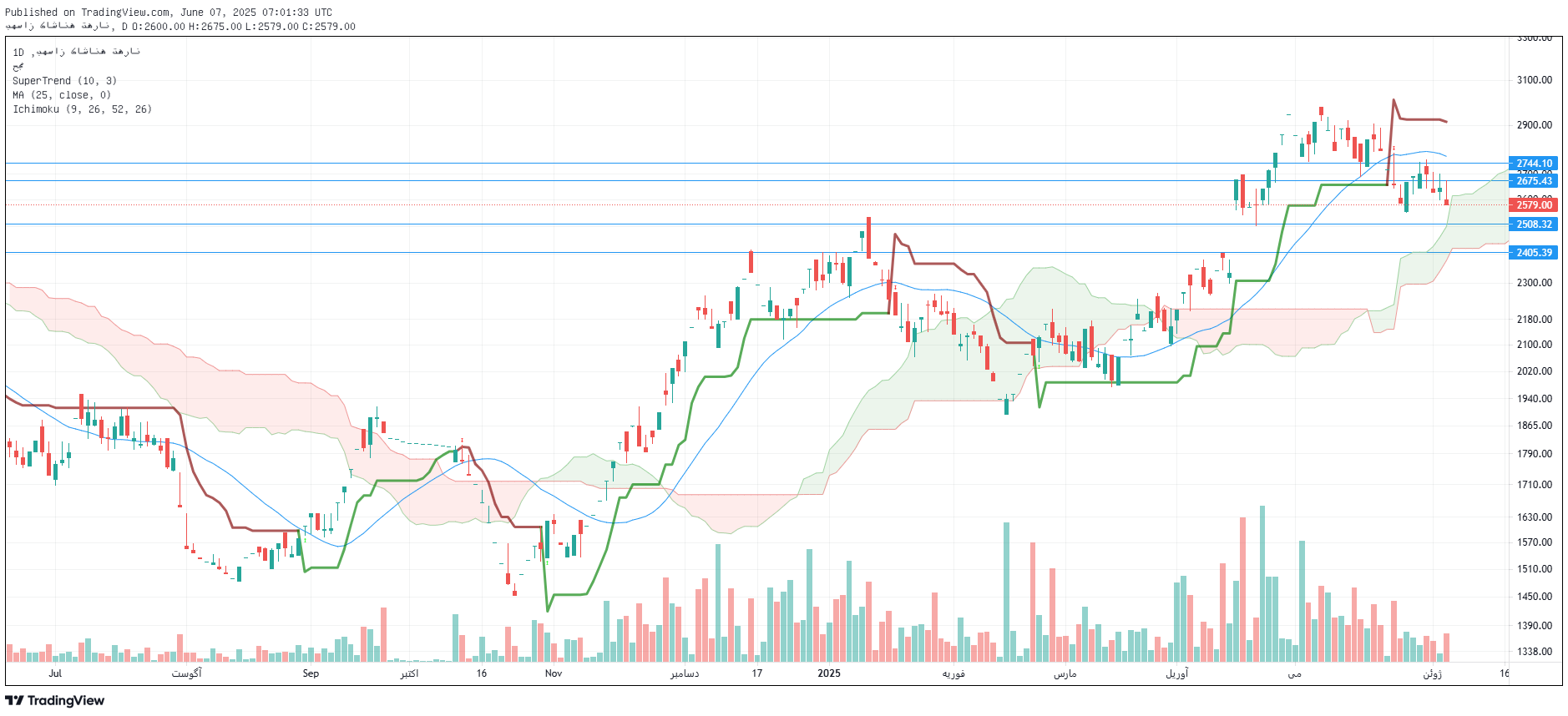Click the آگوست label on time axis

(x=187, y=673)
